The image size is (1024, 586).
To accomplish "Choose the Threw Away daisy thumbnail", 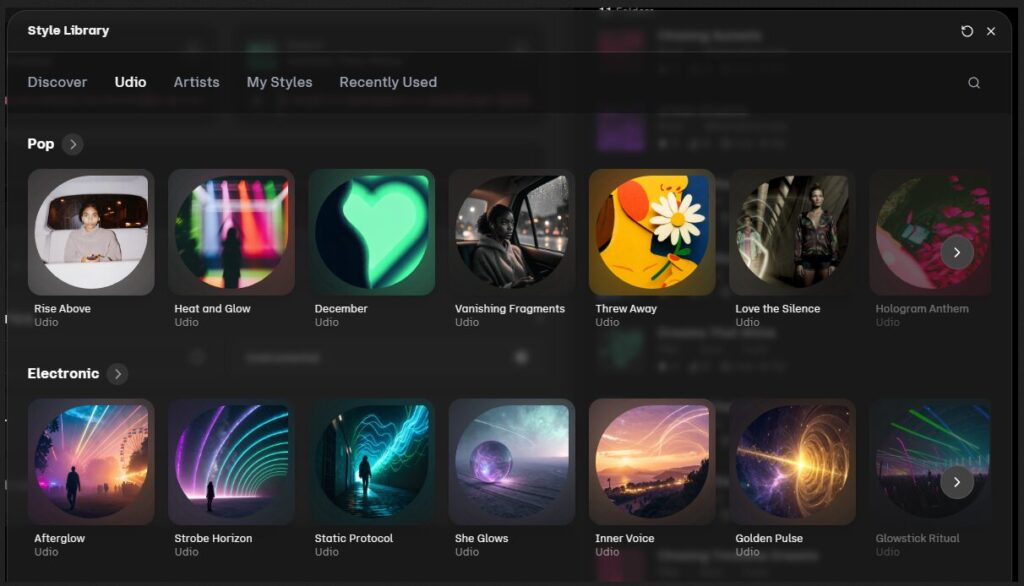I will (x=652, y=232).
